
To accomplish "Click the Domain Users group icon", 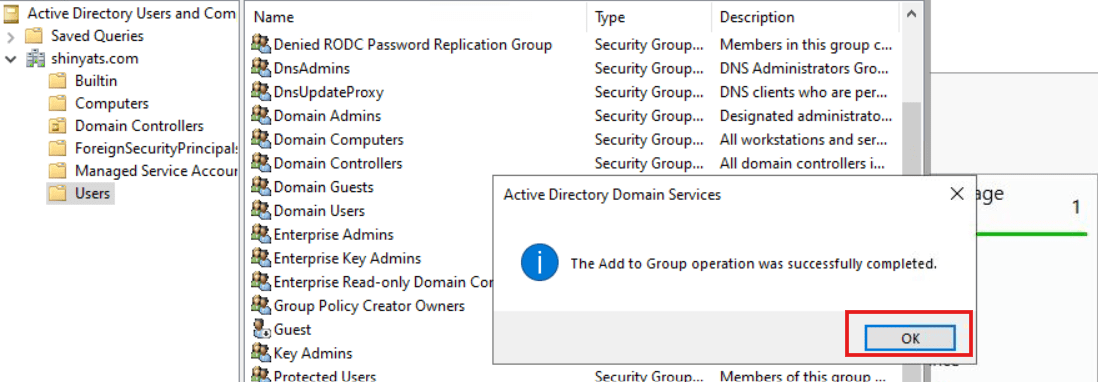I will point(260,211).
